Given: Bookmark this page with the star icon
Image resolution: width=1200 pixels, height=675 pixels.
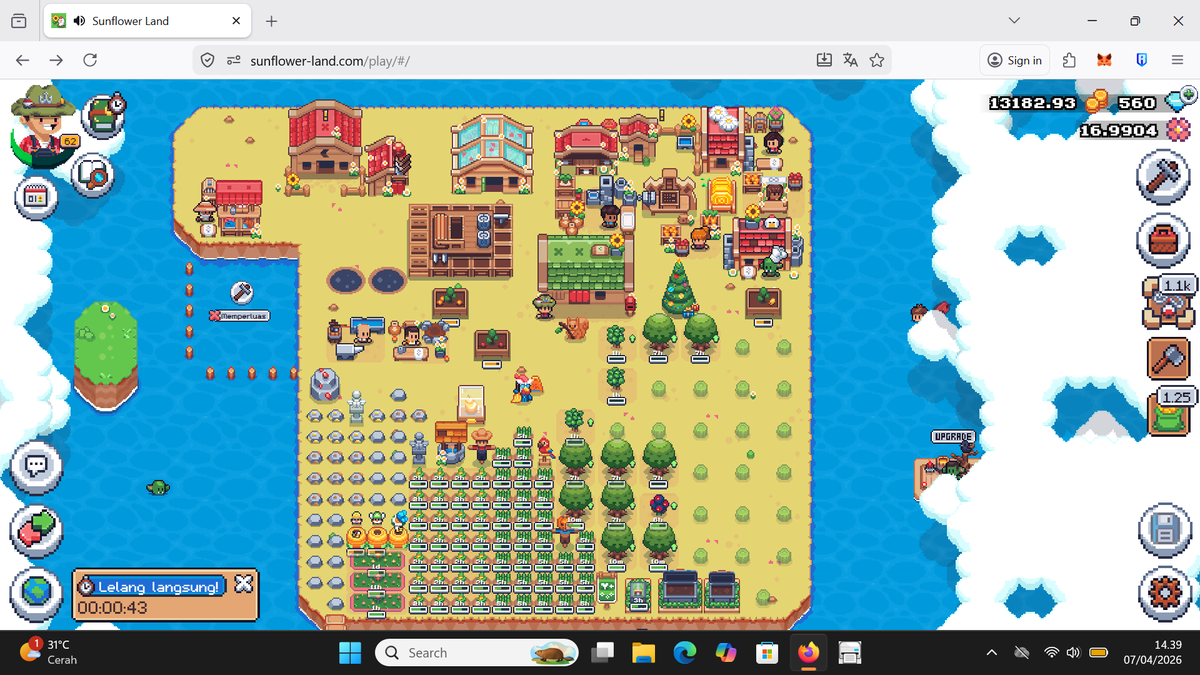Looking at the screenshot, I should [x=877, y=60].
